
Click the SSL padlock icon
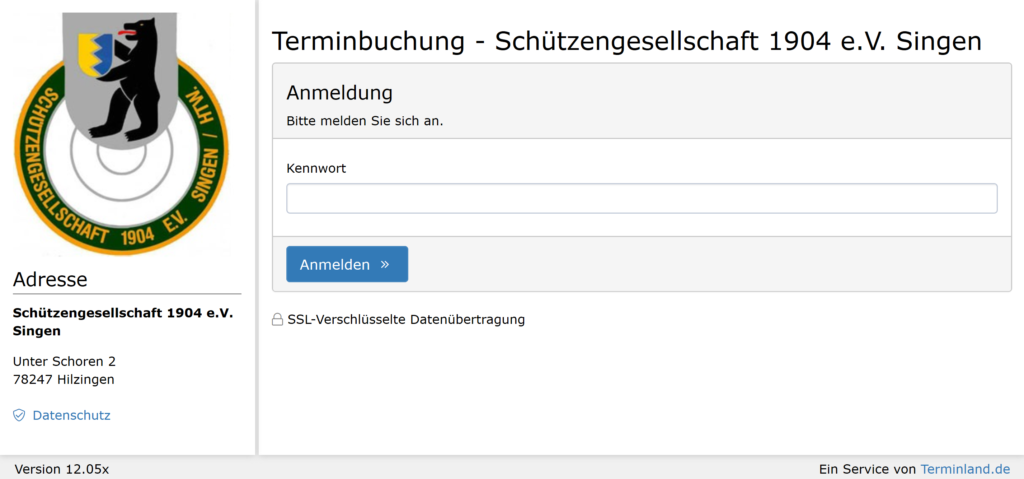(x=277, y=320)
